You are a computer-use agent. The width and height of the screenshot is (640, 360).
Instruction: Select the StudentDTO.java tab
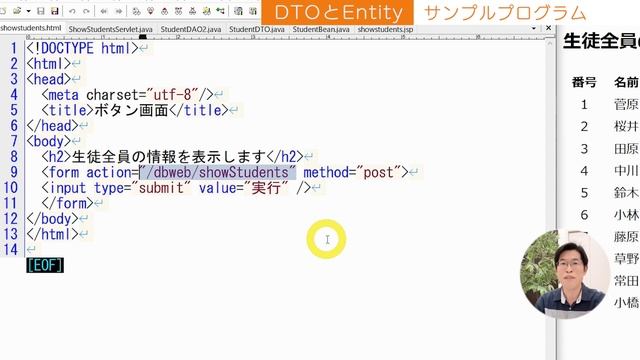tap(257, 29)
